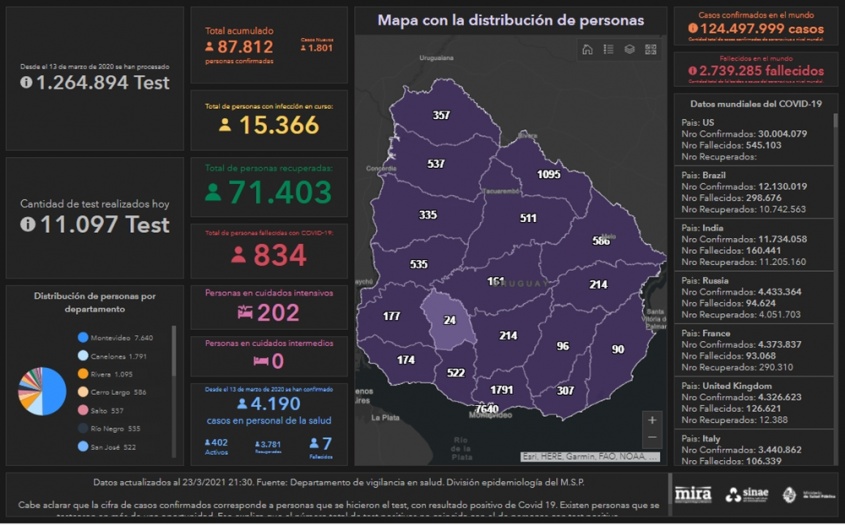The height and width of the screenshot is (525, 845).
Task: Open the map layers icon
Action: tap(629, 49)
